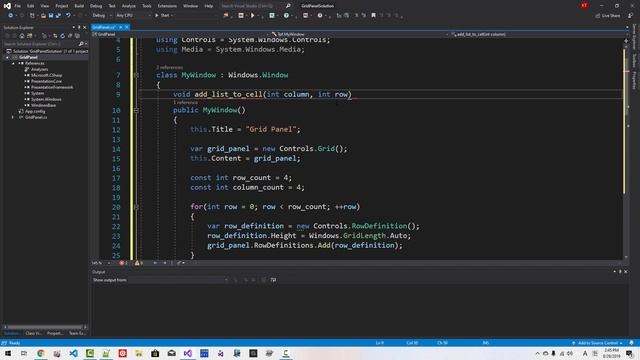Select the PresentationFramework reference
Image resolution: width=640 pixels, height=360 pixels.
pyautogui.click(x=52, y=87)
